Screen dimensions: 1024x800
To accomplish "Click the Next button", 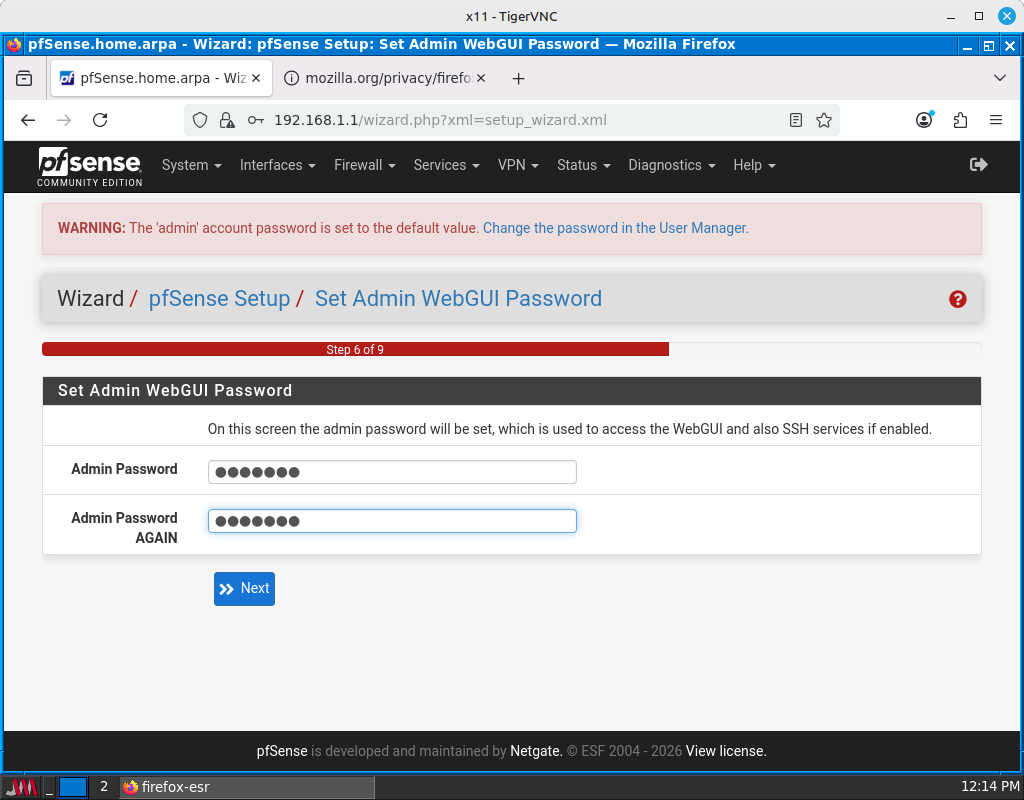I will [244, 589].
